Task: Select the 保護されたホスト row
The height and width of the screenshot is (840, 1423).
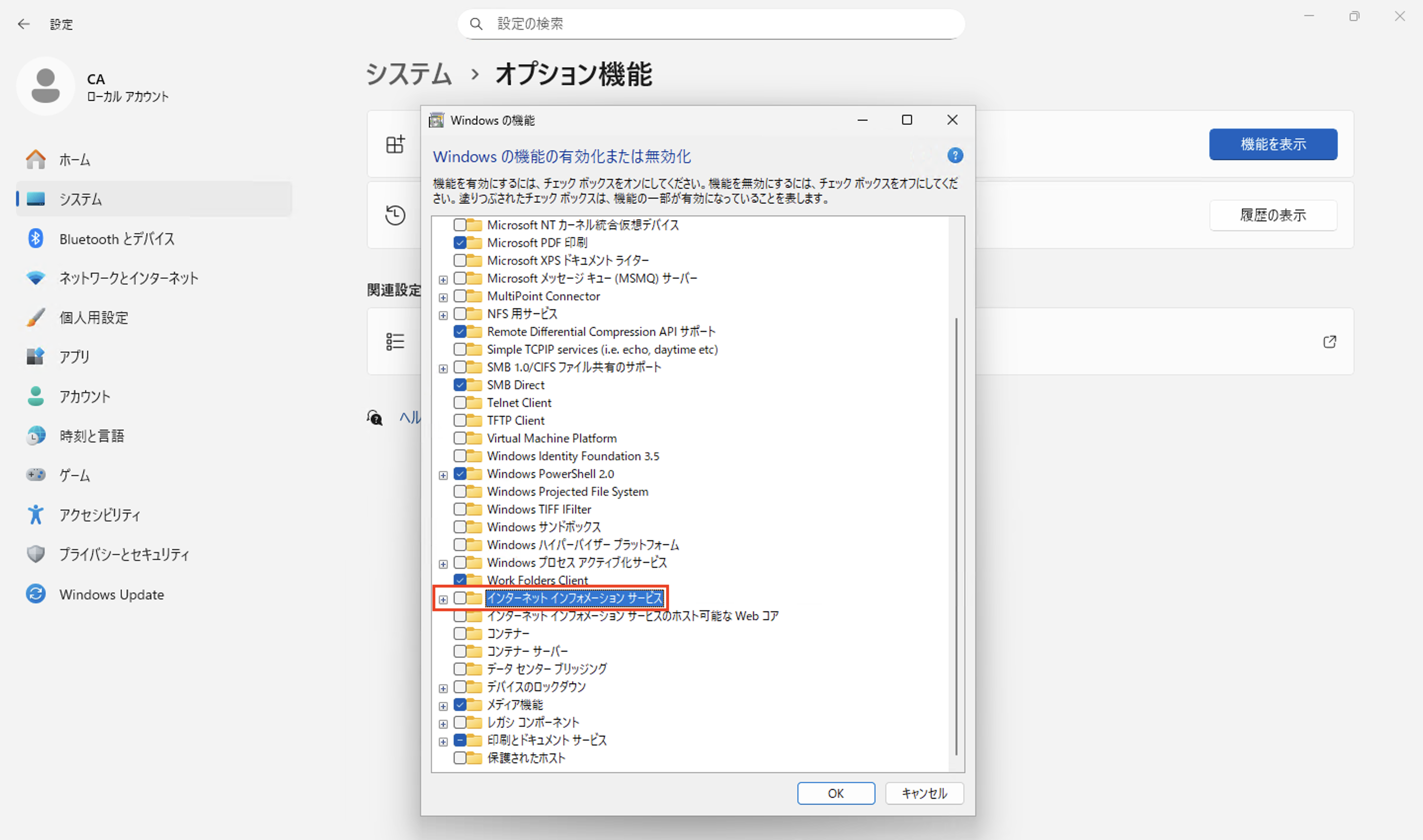Action: [x=526, y=758]
